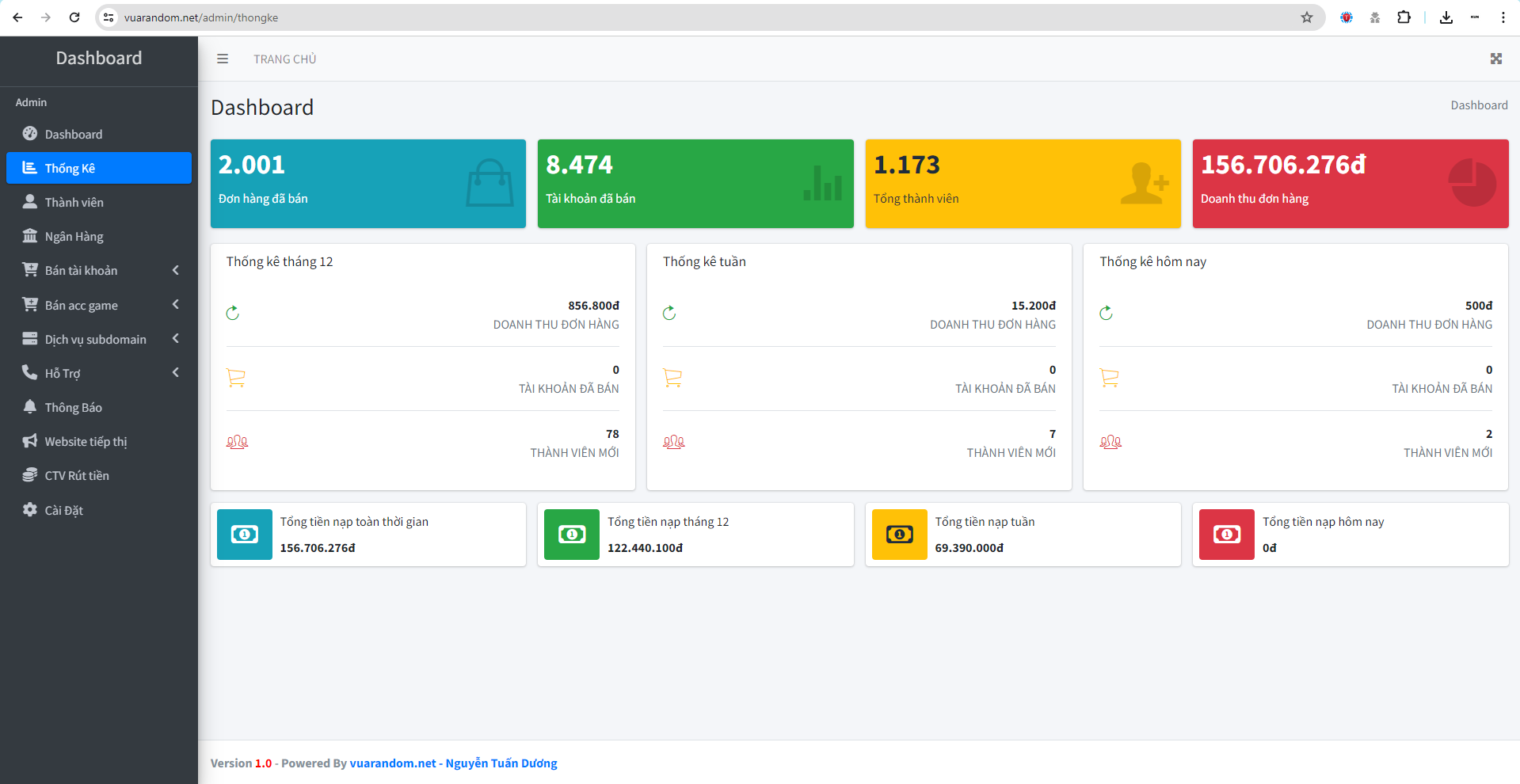Click the fullscreen expand icon
1520x784 pixels.
click(x=1495, y=59)
